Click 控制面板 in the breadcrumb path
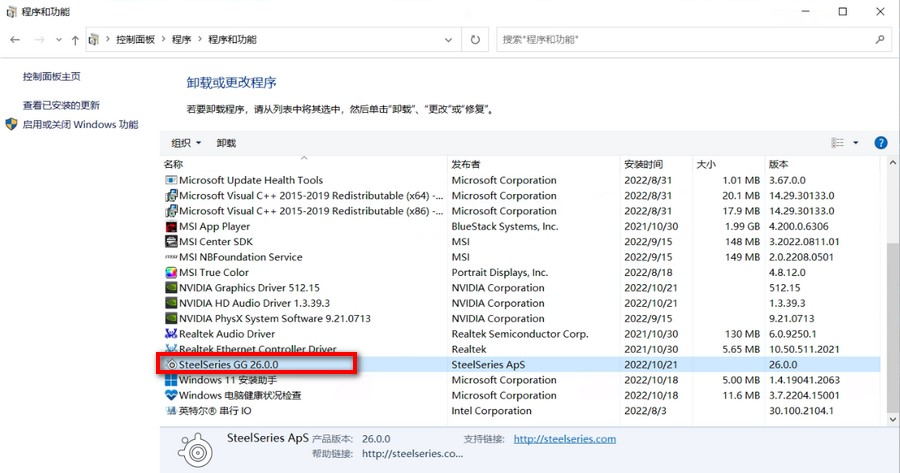The height and width of the screenshot is (473, 900). pos(135,40)
